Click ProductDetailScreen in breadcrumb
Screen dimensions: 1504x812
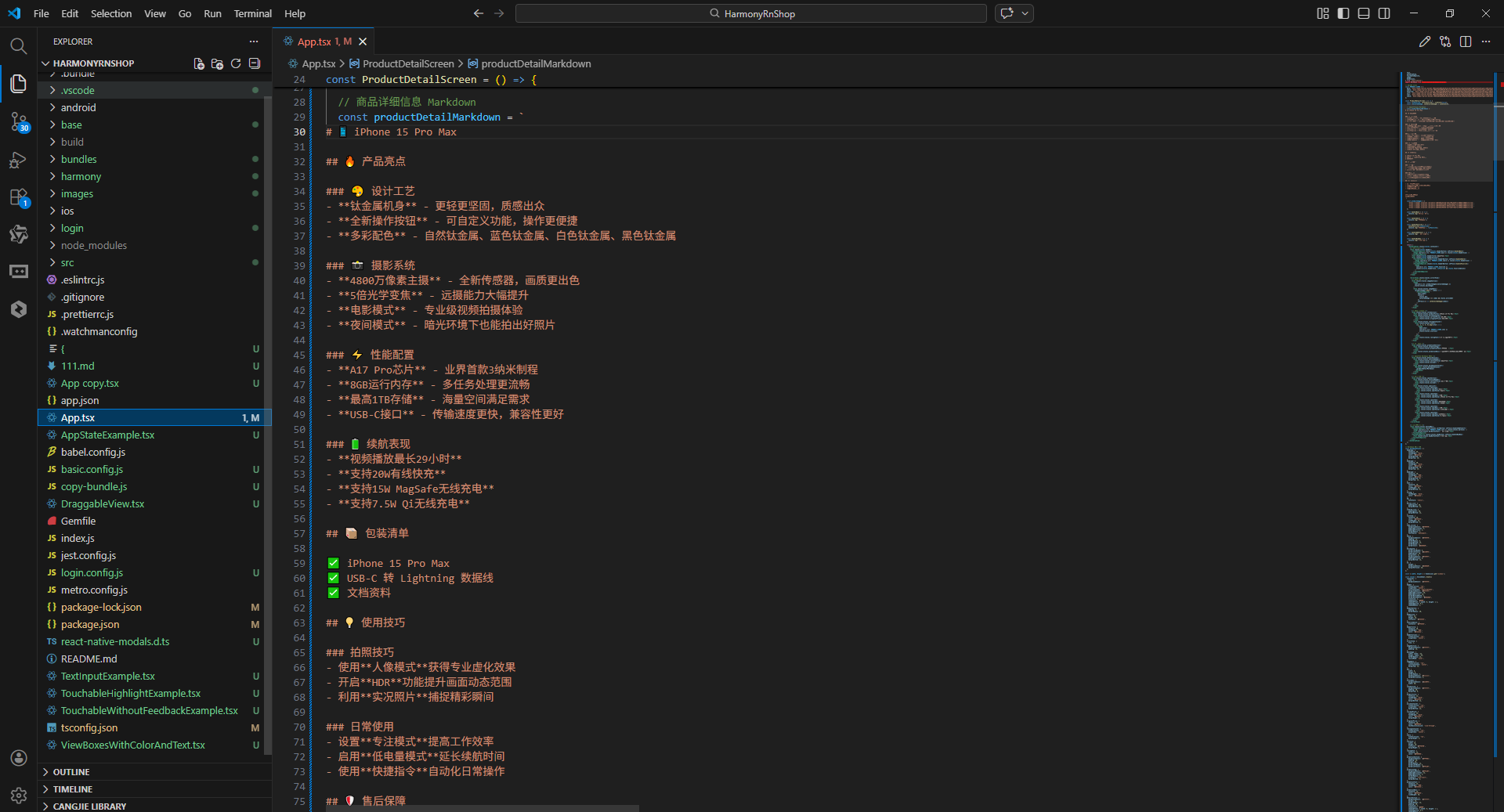408,63
